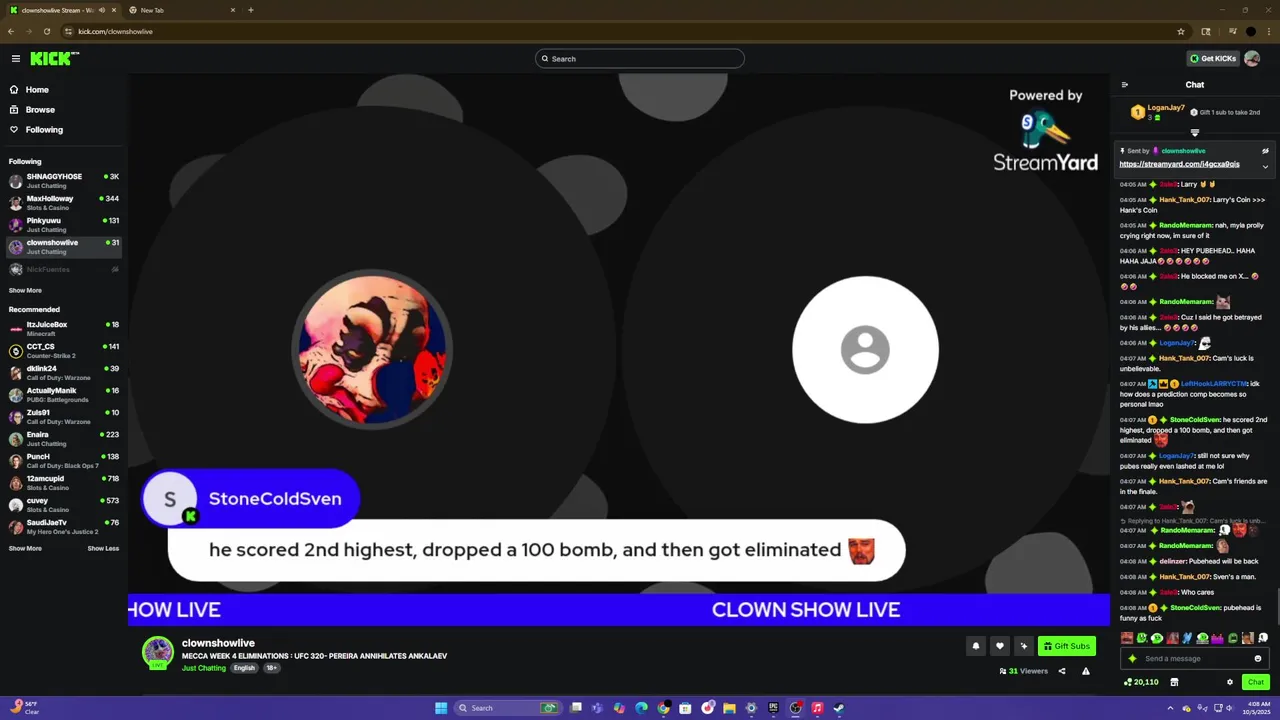The width and height of the screenshot is (1280, 720).
Task: Open chat settings gear
Action: coord(1230,682)
